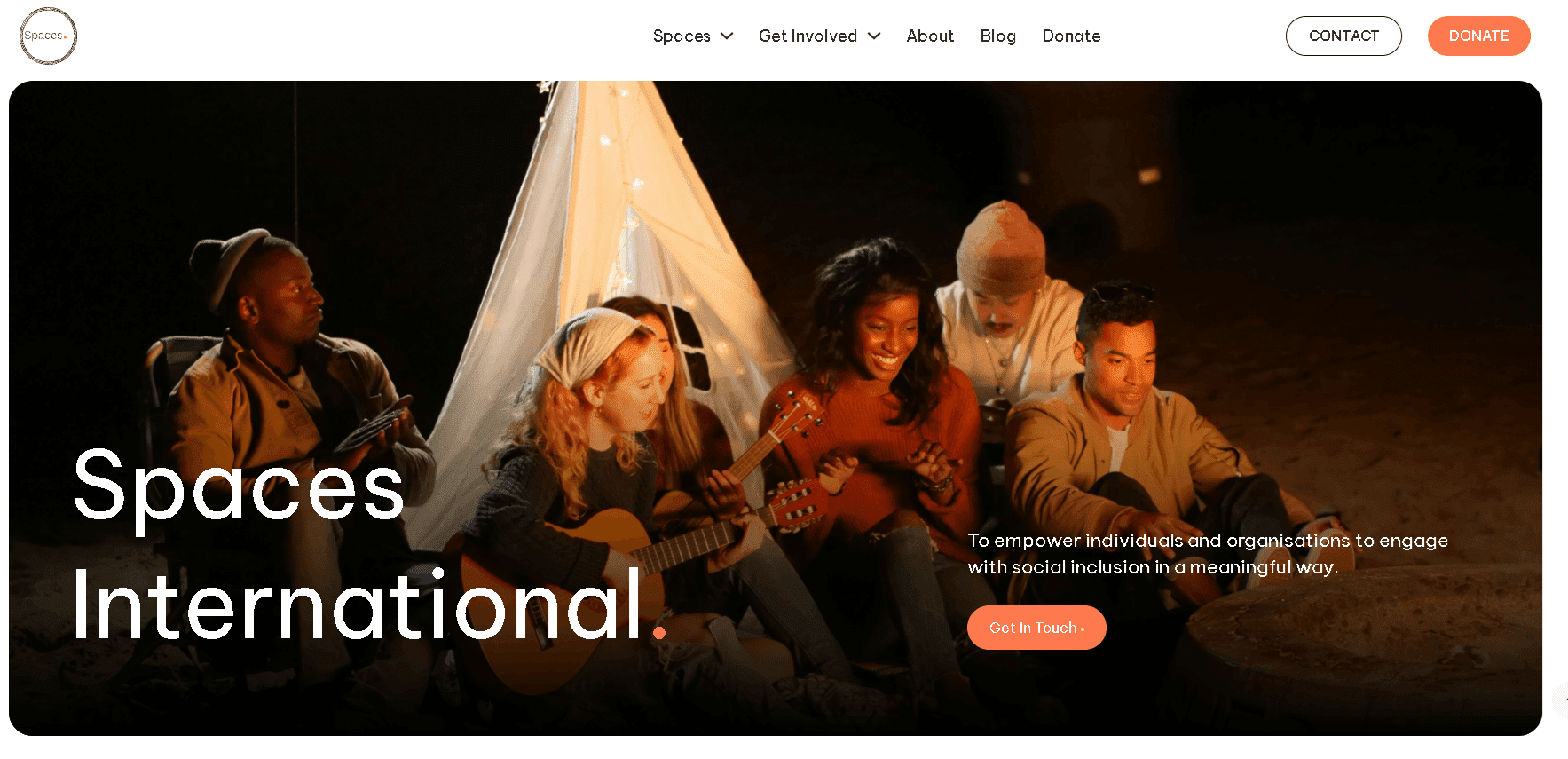Open the Spaces navigation menu label

pyautogui.click(x=682, y=36)
